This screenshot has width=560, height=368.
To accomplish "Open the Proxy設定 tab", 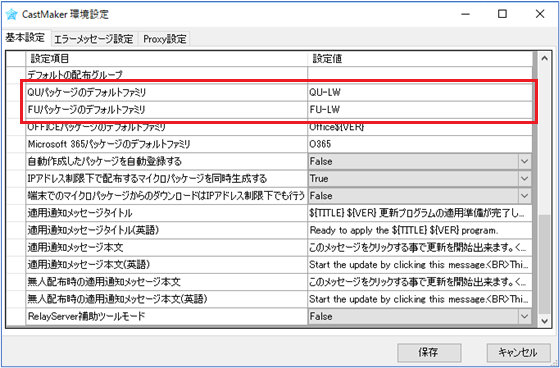I will [165, 39].
